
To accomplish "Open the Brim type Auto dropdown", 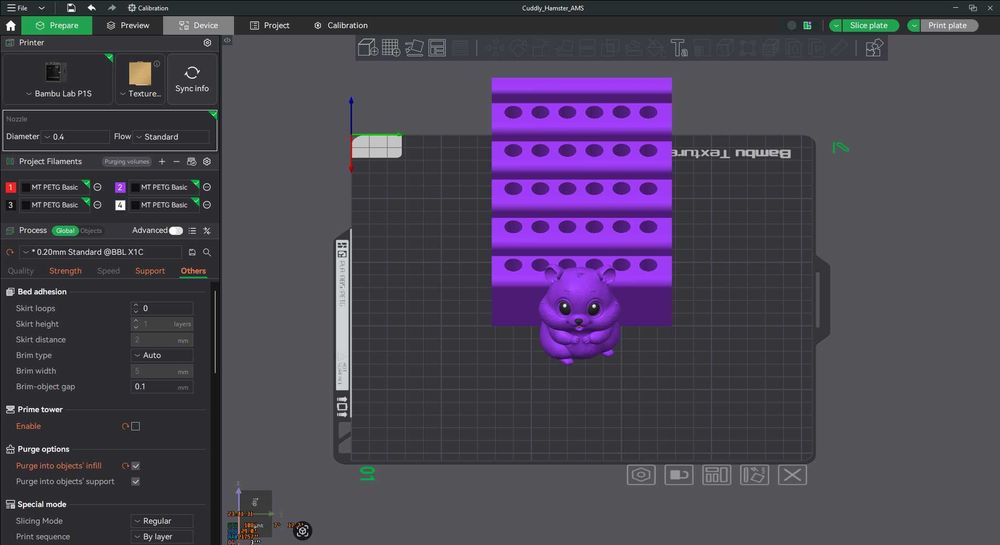I will (162, 355).
